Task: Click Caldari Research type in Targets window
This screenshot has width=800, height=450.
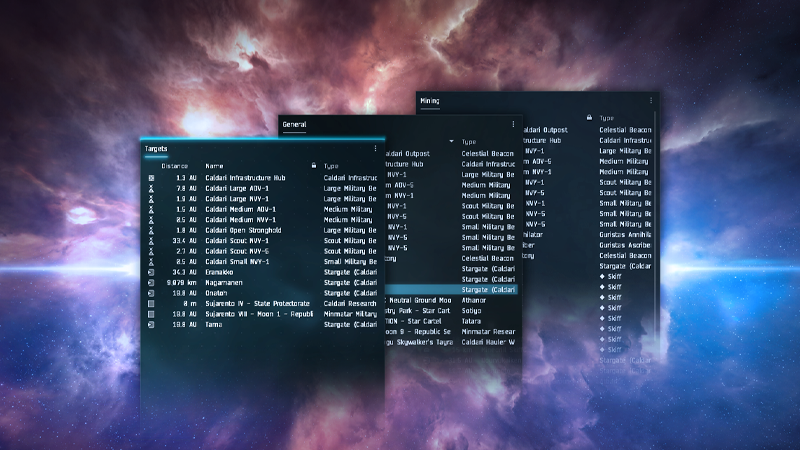Action: [x=350, y=304]
